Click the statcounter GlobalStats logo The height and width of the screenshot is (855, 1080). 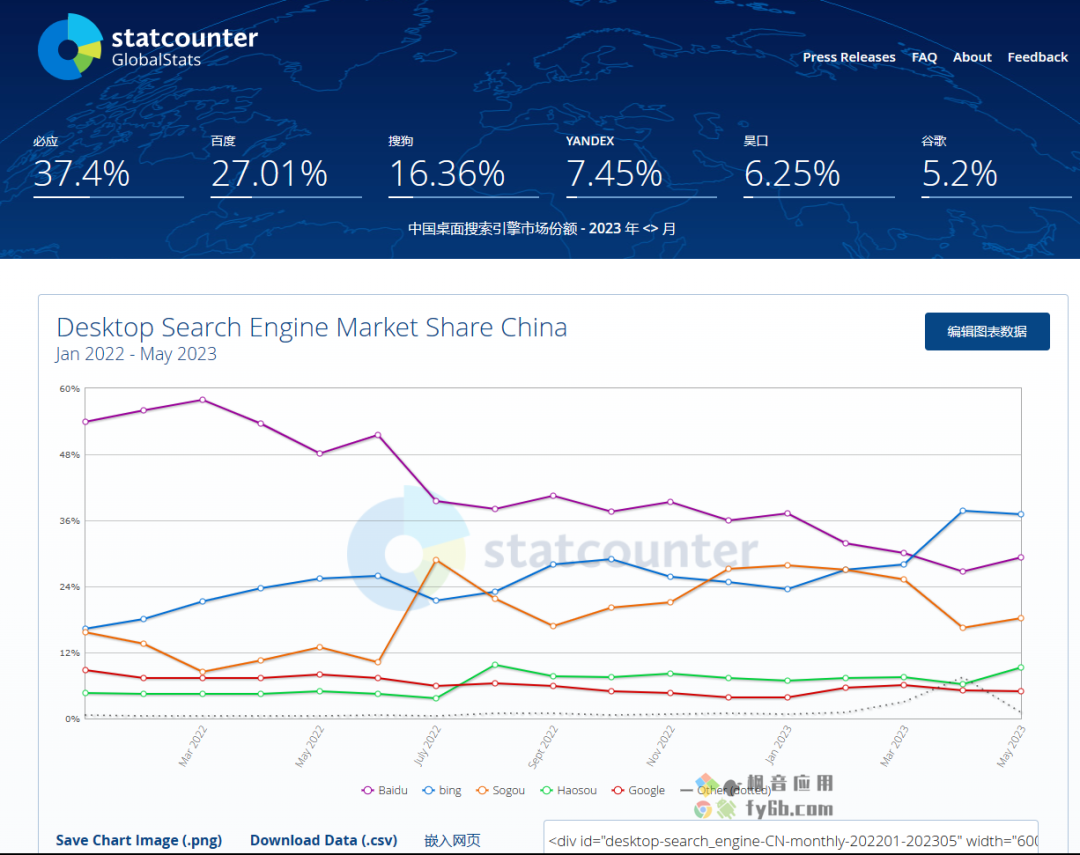(x=148, y=47)
